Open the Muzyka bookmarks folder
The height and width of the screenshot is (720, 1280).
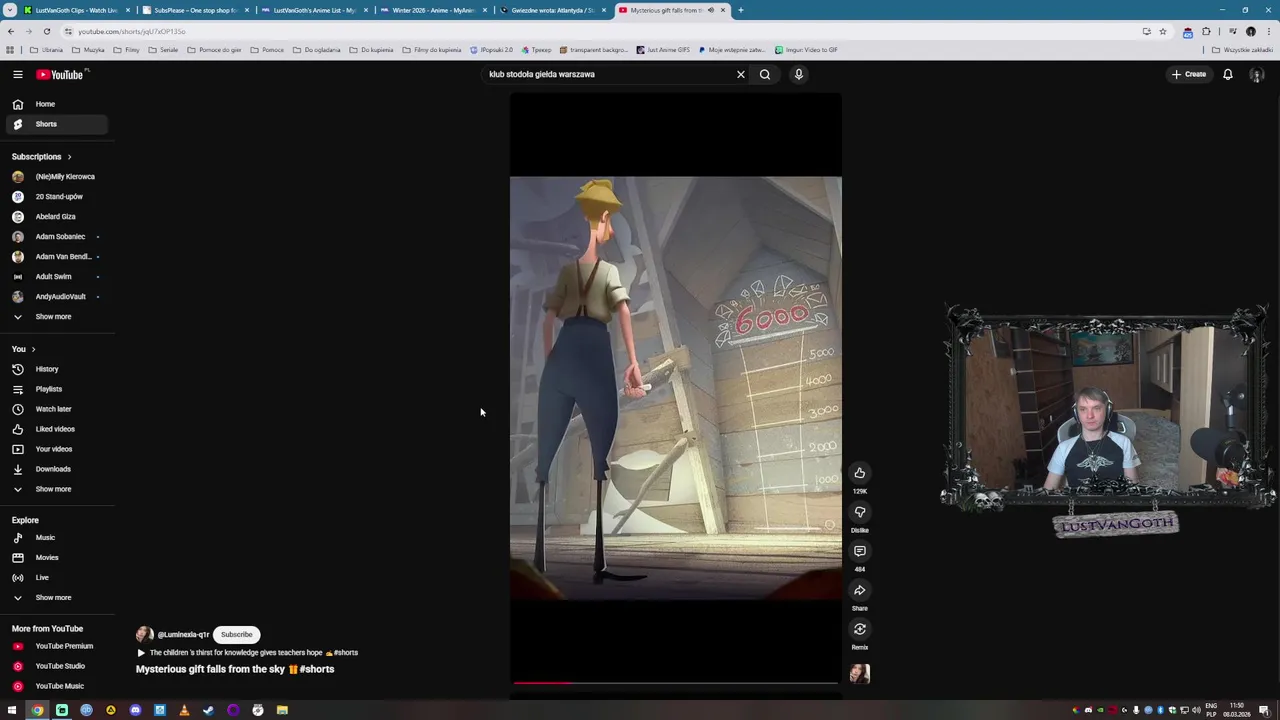tap(88, 50)
